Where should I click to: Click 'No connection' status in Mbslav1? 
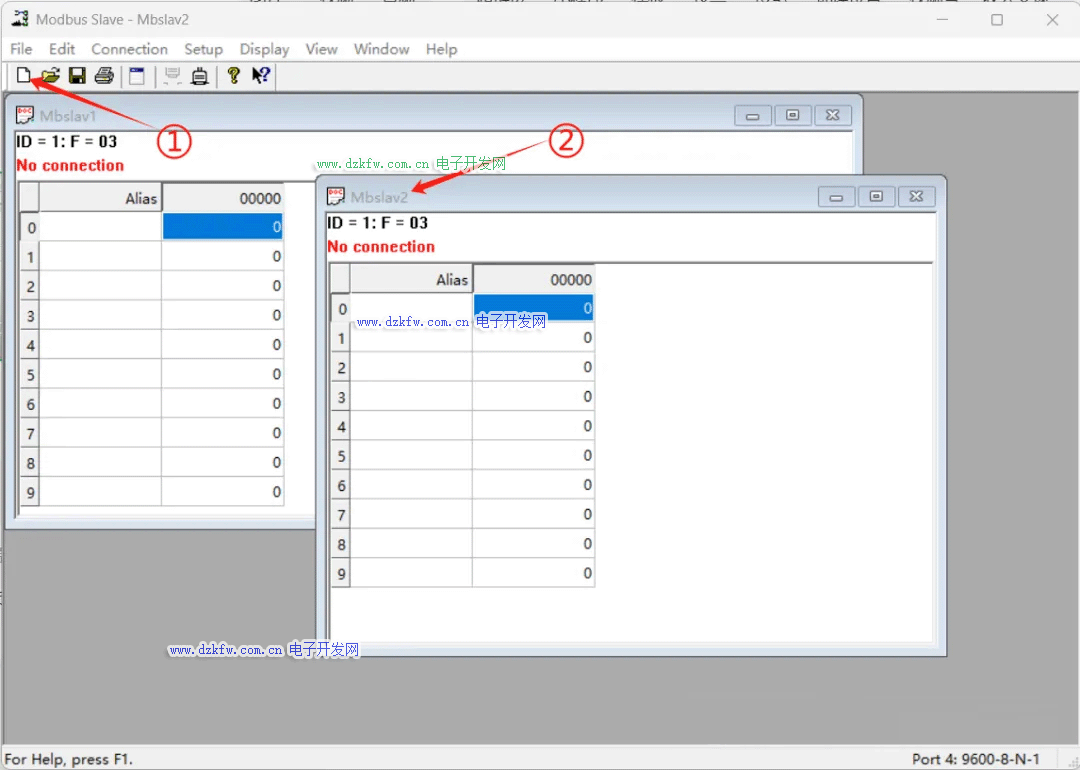[x=70, y=165]
